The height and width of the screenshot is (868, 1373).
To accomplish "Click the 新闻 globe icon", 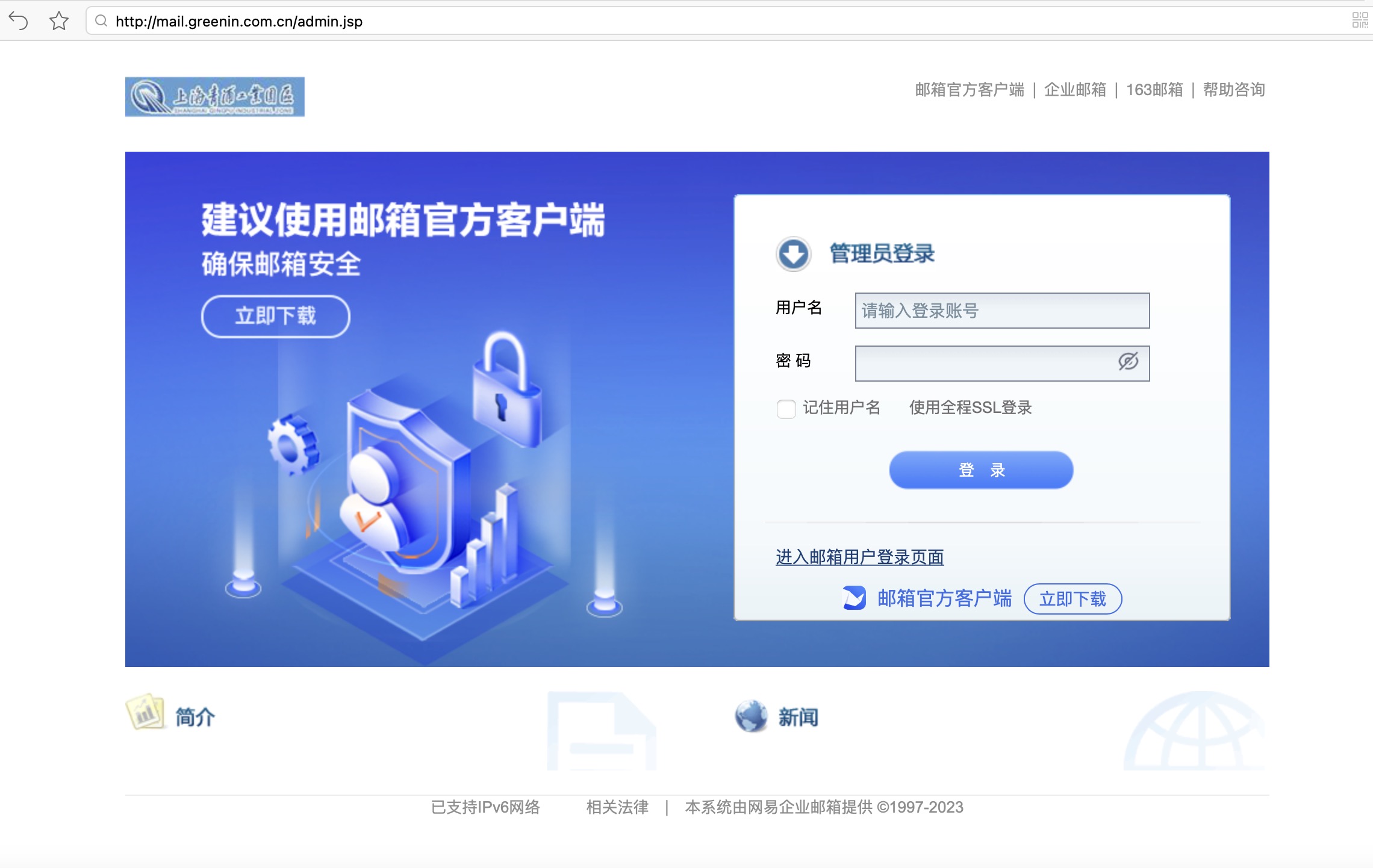I will pos(751,716).
